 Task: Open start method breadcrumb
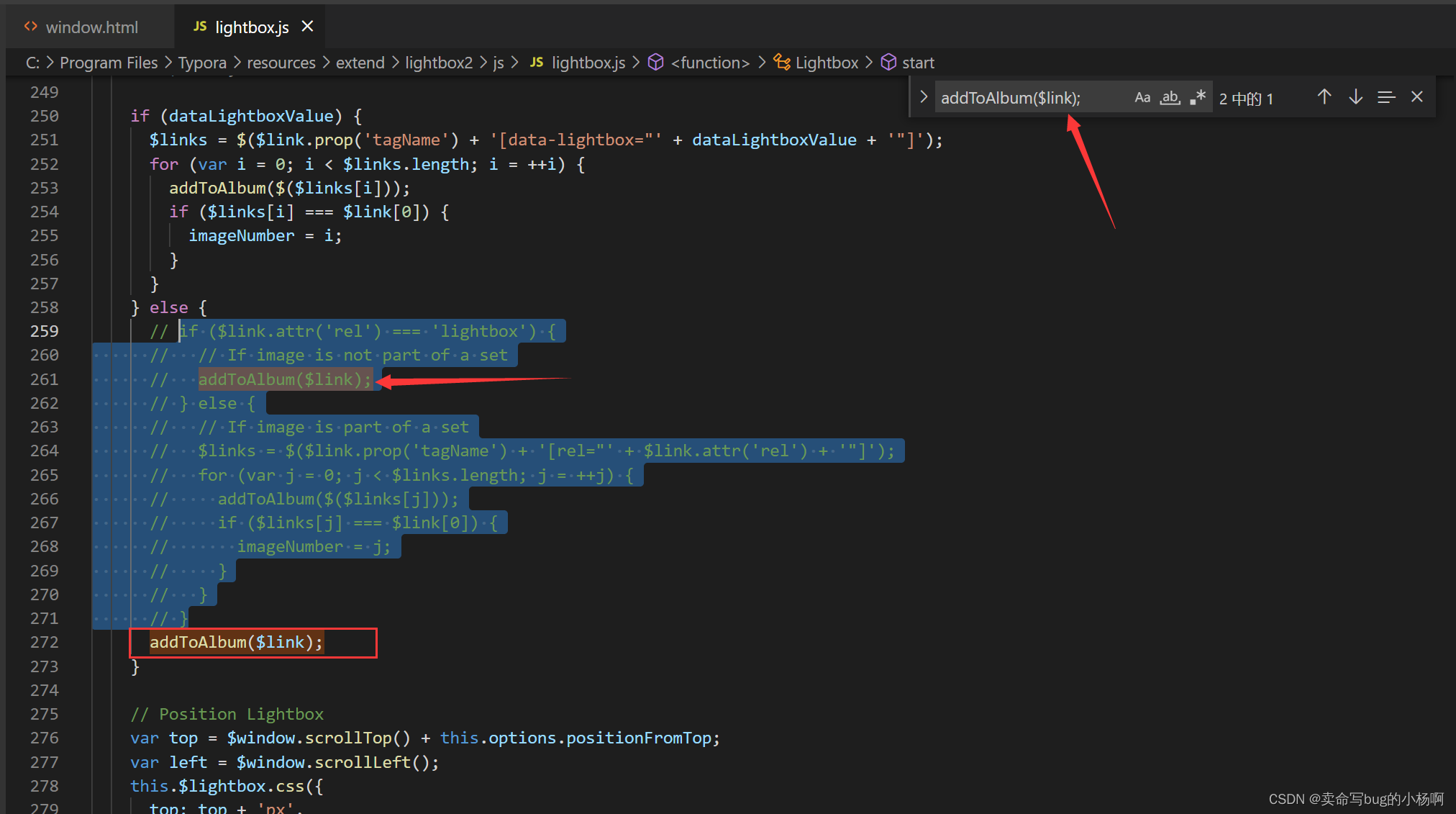coord(917,63)
